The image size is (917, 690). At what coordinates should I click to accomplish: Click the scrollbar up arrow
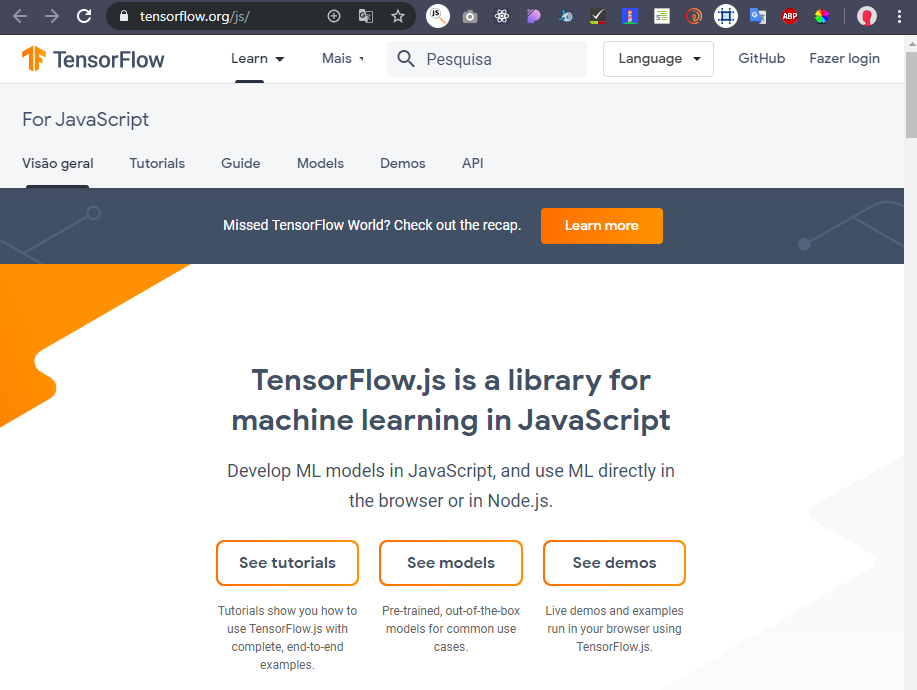(911, 43)
